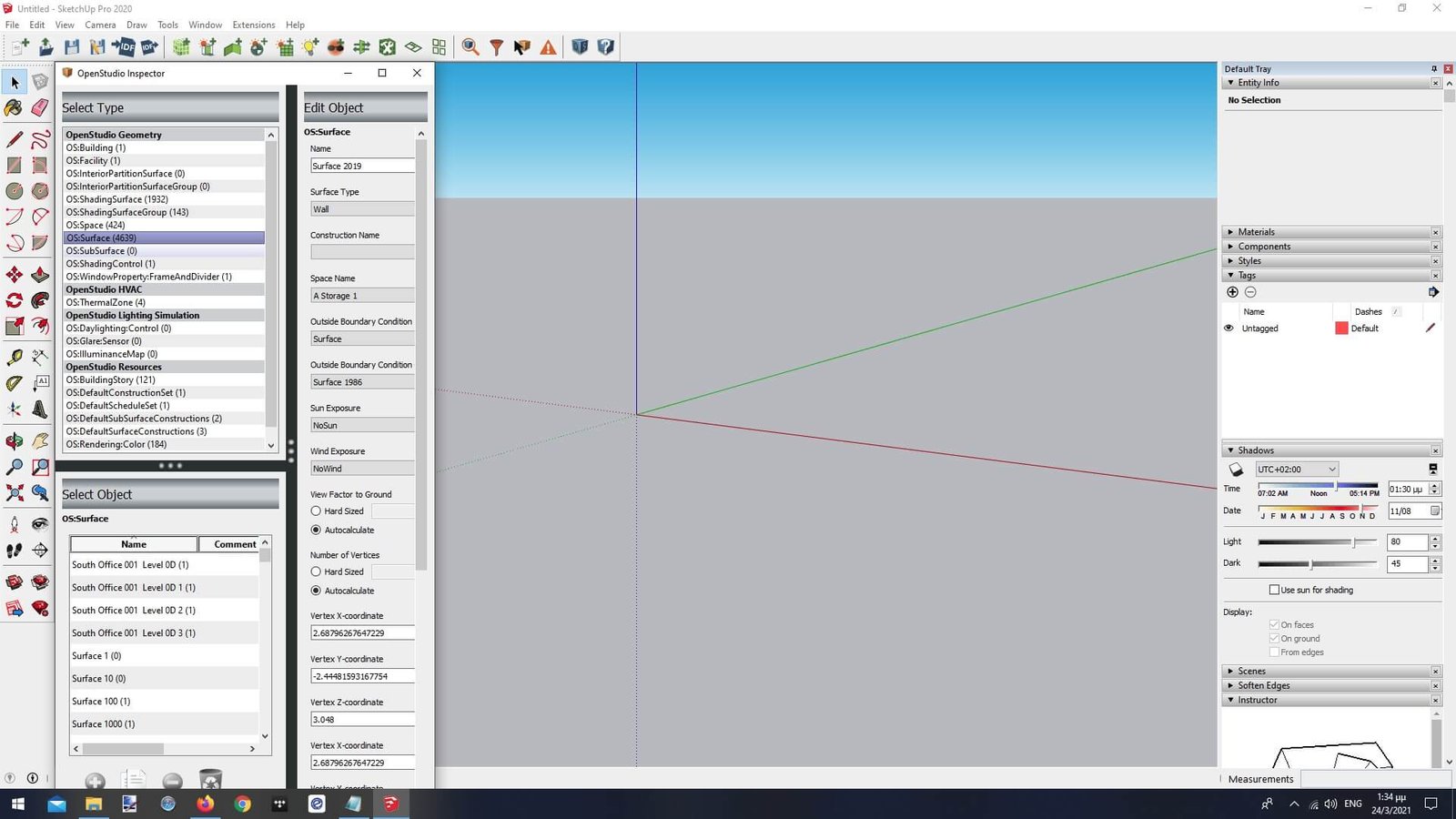Click the add tag plus icon
The image size is (1456, 819).
pos(1232,292)
